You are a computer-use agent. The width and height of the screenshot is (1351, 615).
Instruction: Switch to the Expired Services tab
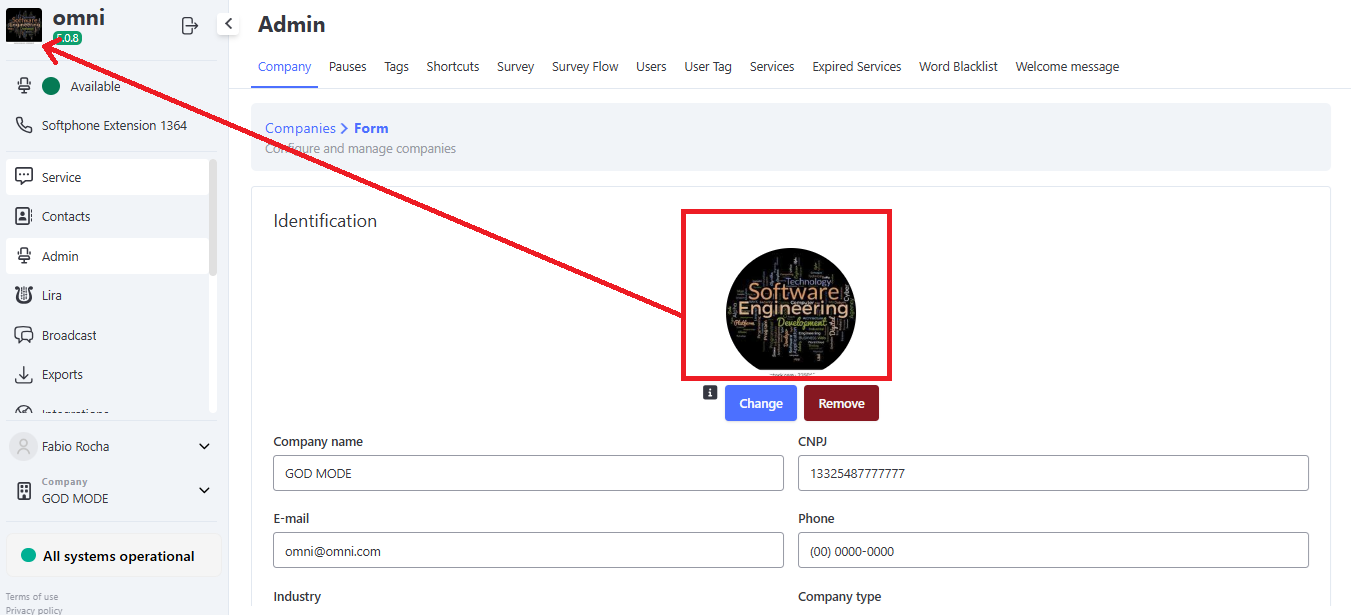857,67
